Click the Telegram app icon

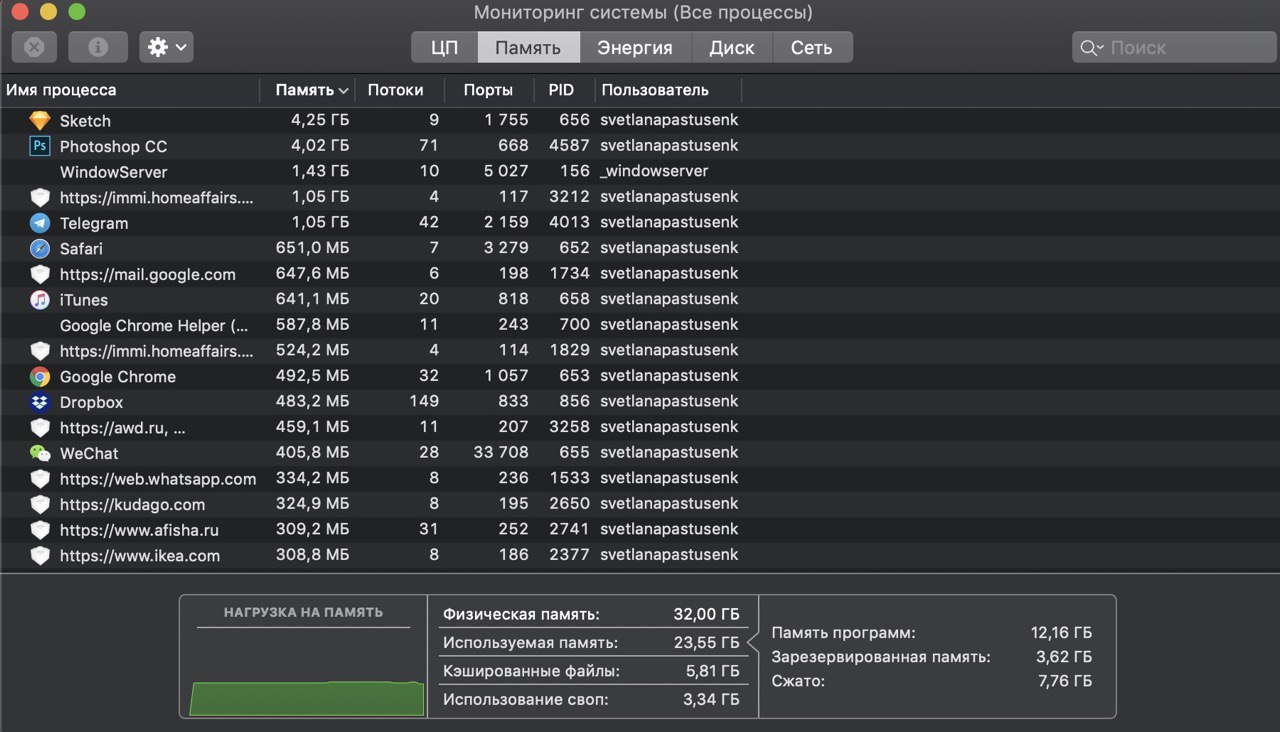(x=40, y=223)
